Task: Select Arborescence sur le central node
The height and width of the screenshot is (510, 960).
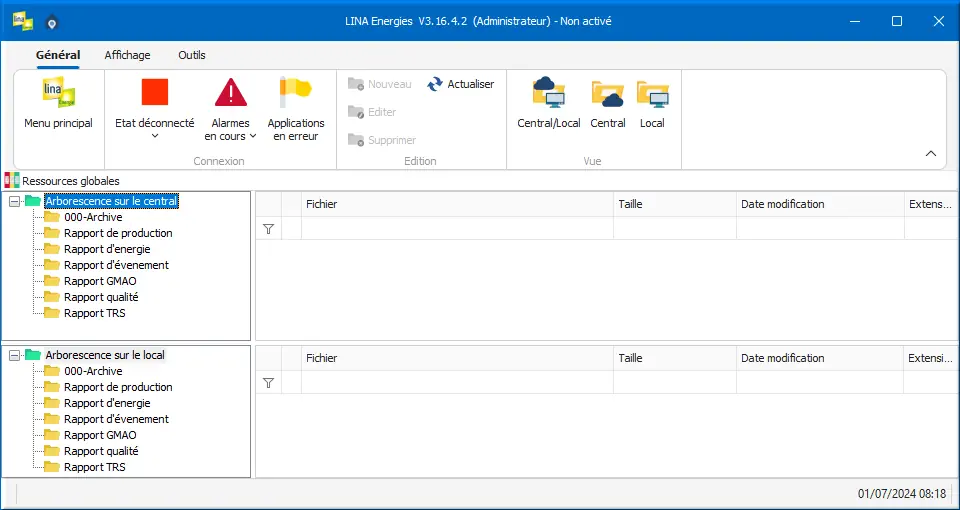Action: (111, 201)
